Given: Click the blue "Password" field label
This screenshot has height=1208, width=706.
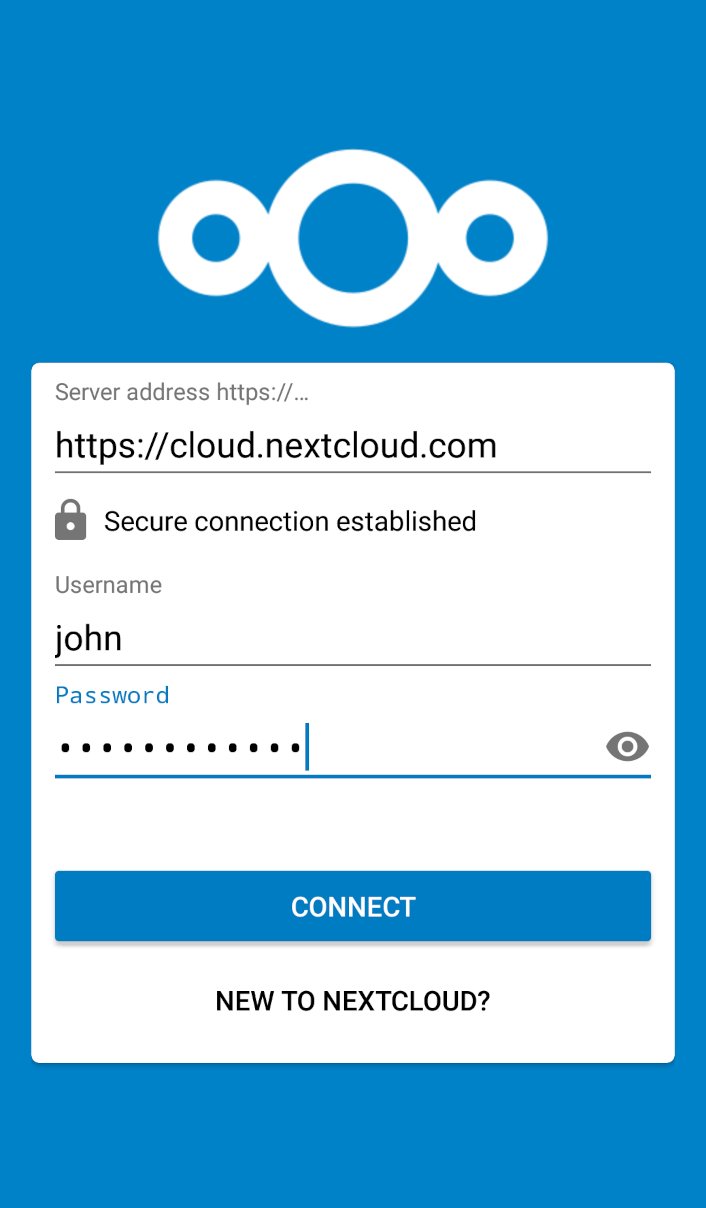Looking at the screenshot, I should (x=112, y=695).
